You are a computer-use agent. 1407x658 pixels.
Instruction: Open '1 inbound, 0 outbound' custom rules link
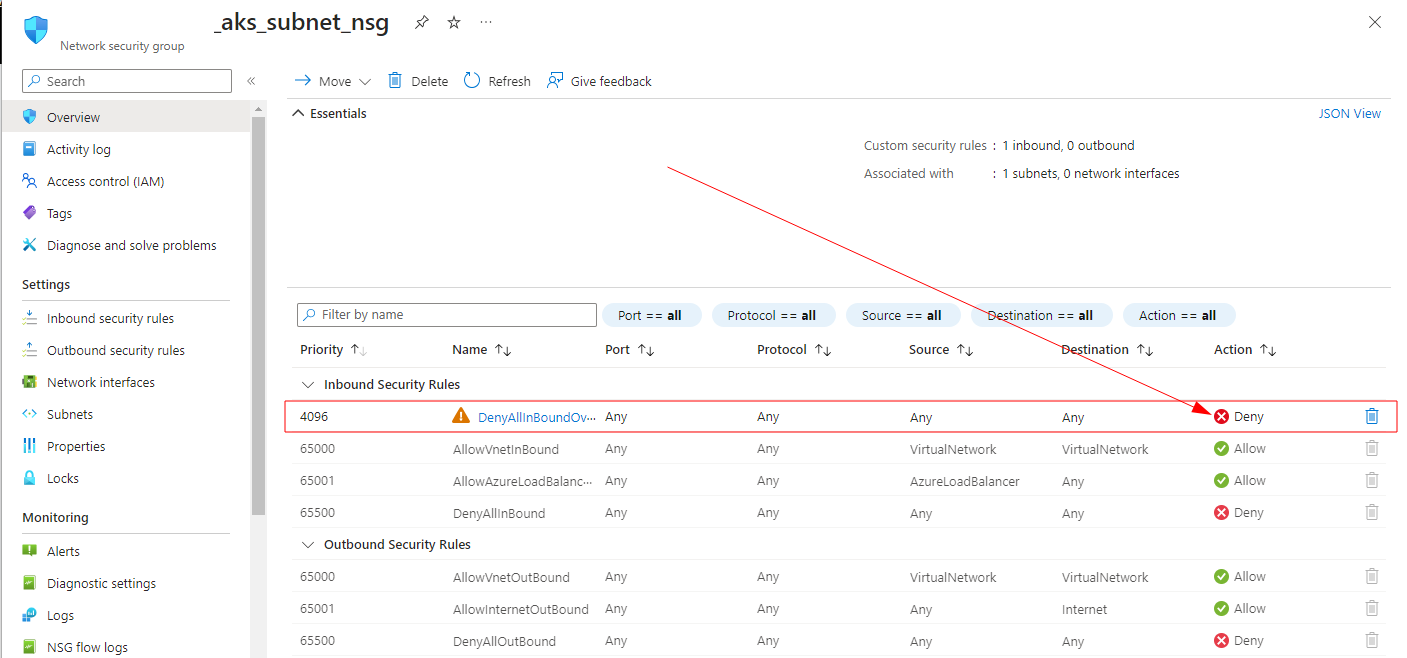coord(1068,146)
